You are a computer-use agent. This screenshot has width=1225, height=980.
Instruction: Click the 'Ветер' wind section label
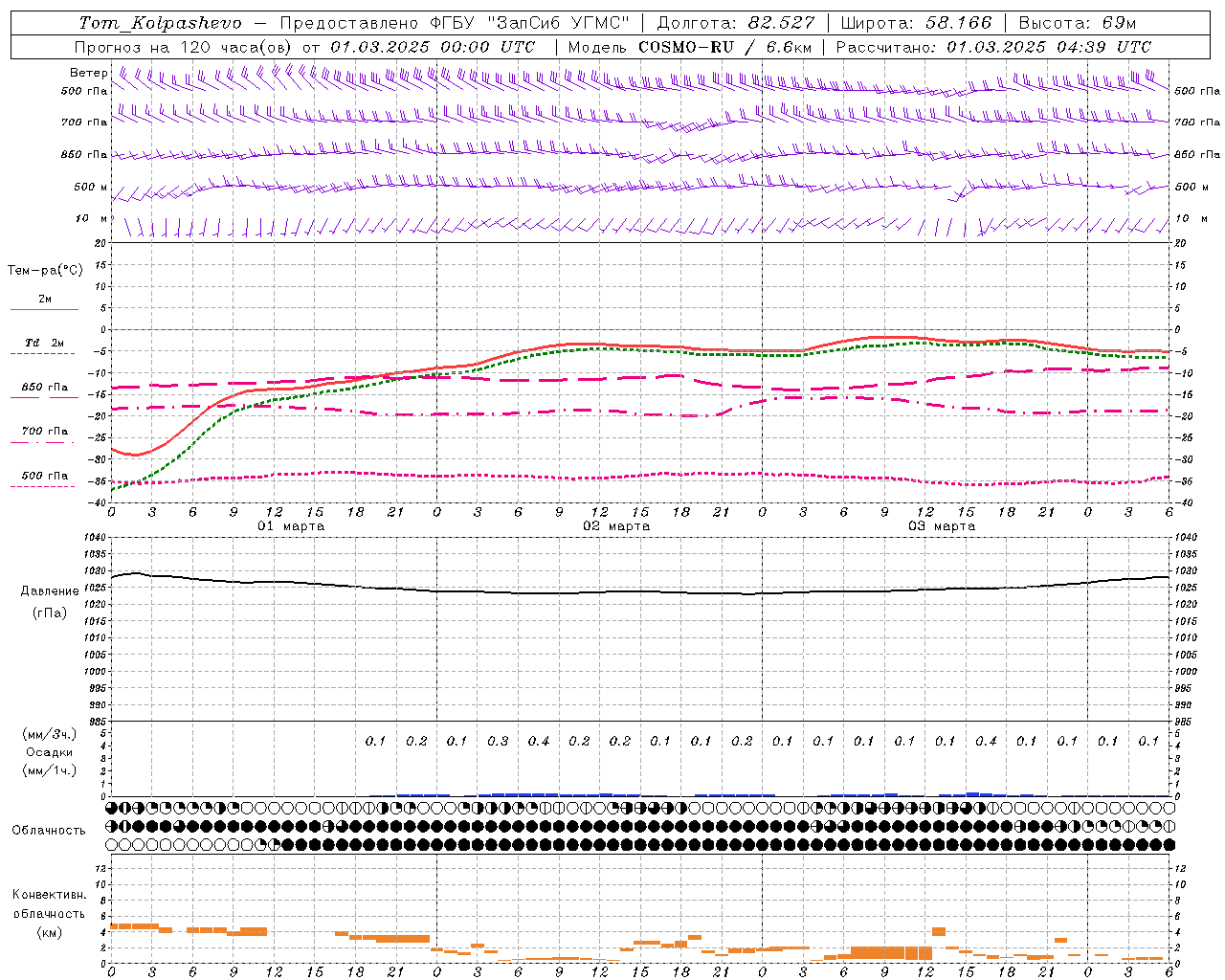[88, 73]
